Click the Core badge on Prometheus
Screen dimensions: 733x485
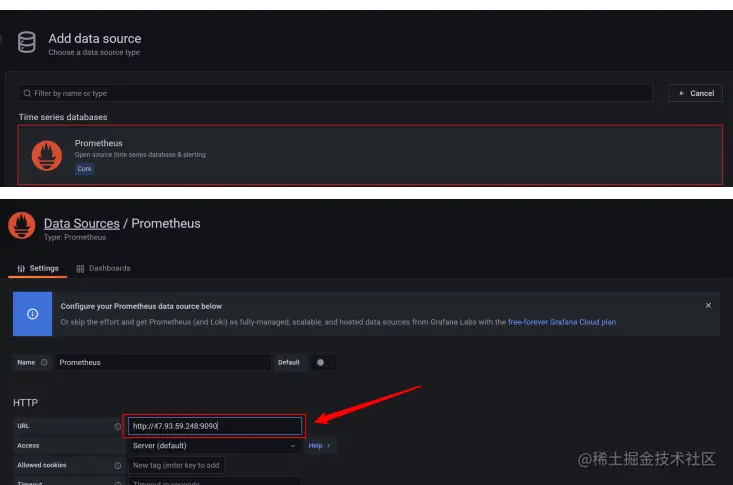coord(85,169)
